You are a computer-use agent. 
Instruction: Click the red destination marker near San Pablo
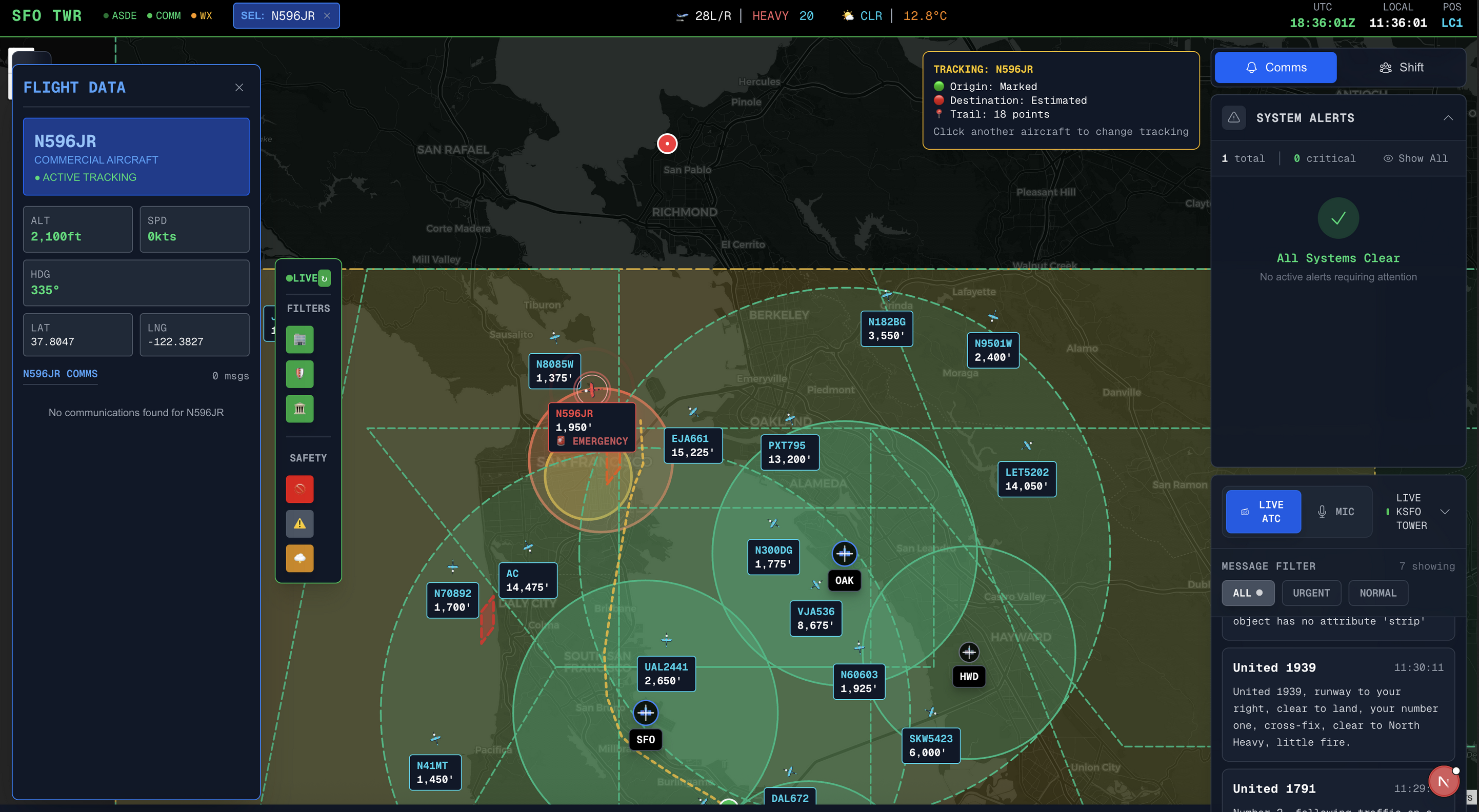(x=667, y=144)
